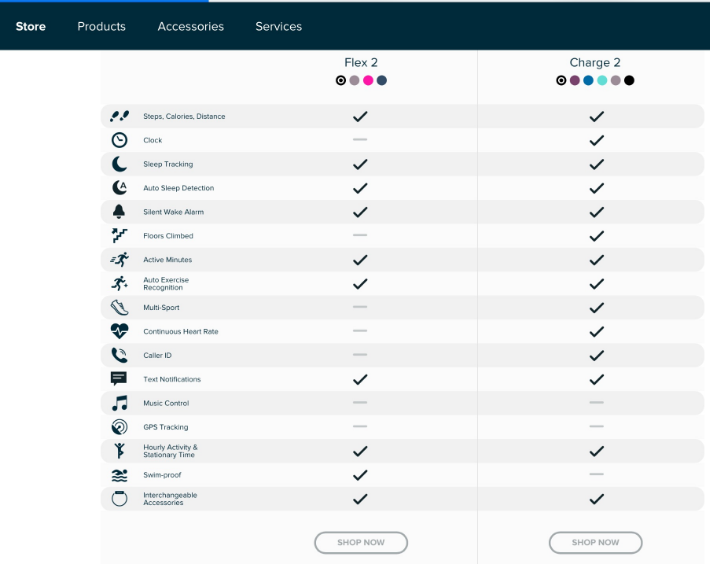Click the band icon for Interchangeable Accessories
Viewport: 710px width, 564px height.
pyautogui.click(x=120, y=498)
